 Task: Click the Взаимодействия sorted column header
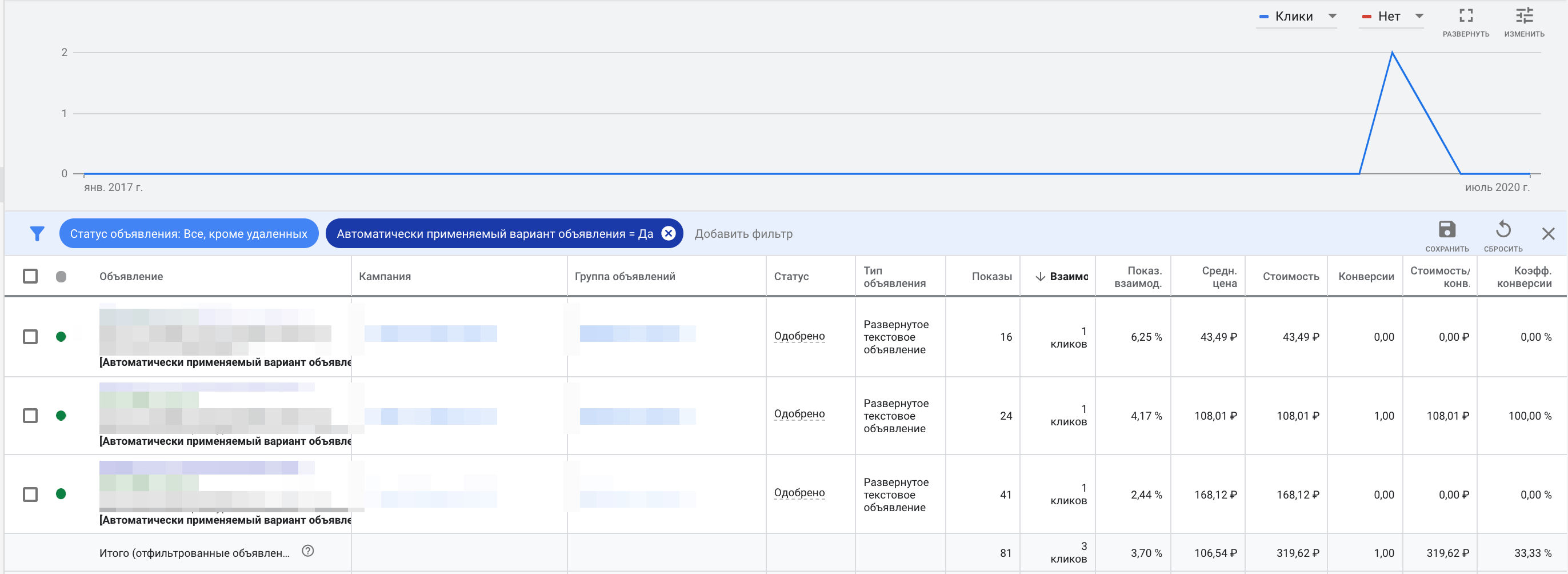tap(1062, 276)
